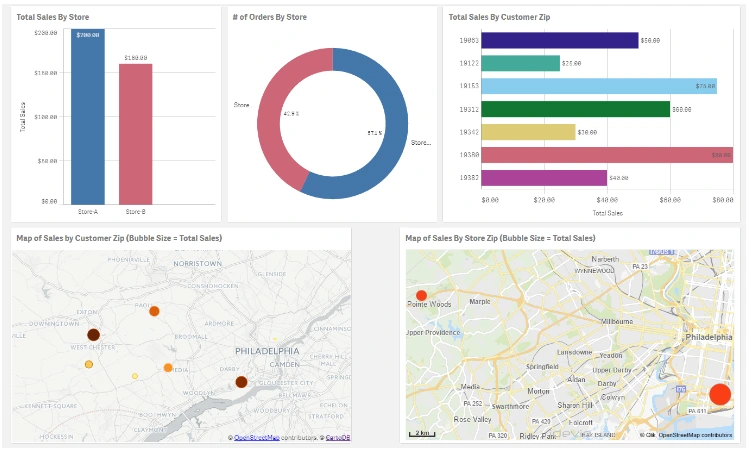Select the teal 19122 bar

point(520,63)
